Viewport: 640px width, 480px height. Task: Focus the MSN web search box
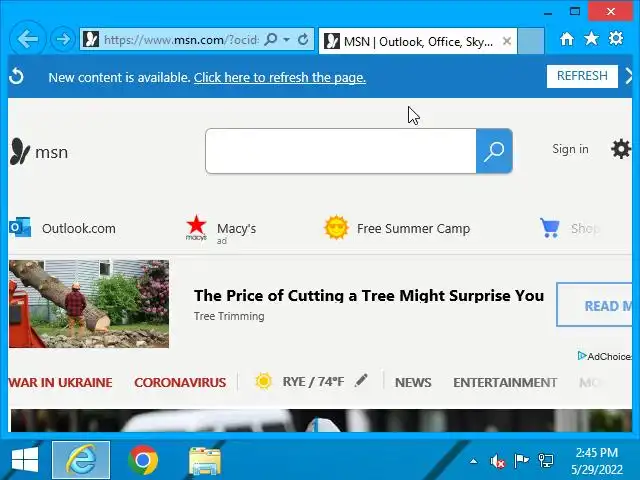pos(341,151)
